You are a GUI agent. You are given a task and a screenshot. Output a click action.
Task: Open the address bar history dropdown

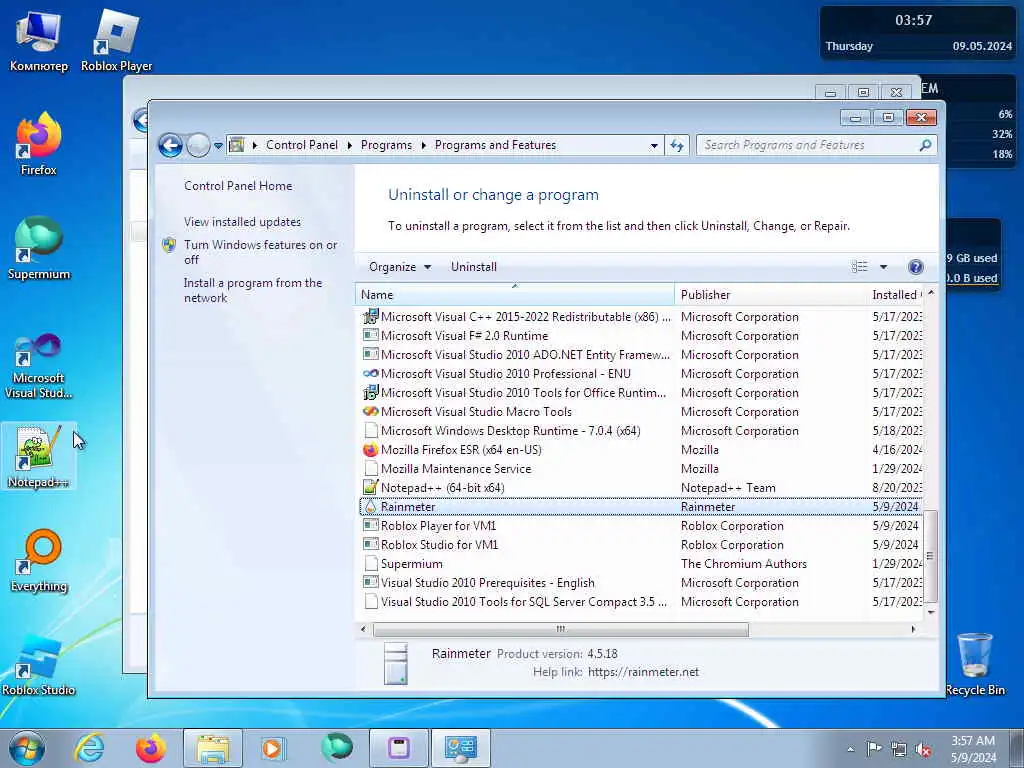point(654,146)
